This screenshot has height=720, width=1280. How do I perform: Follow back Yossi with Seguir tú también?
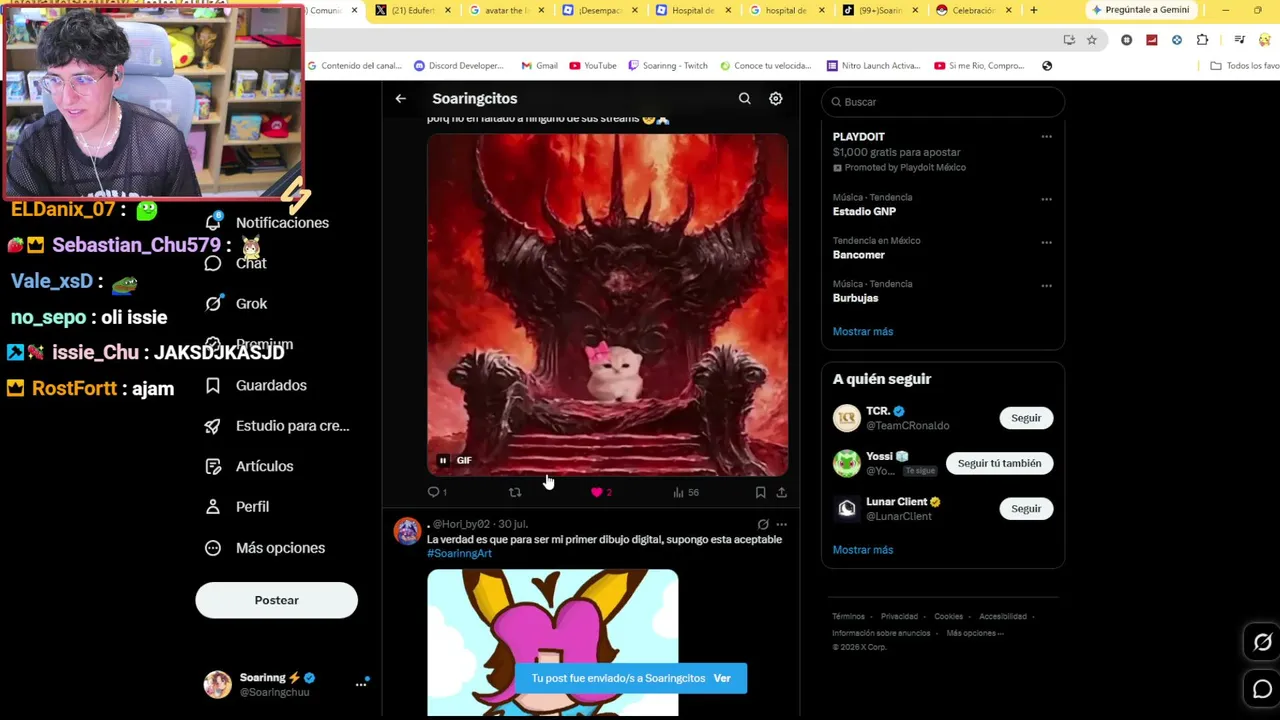point(999,463)
